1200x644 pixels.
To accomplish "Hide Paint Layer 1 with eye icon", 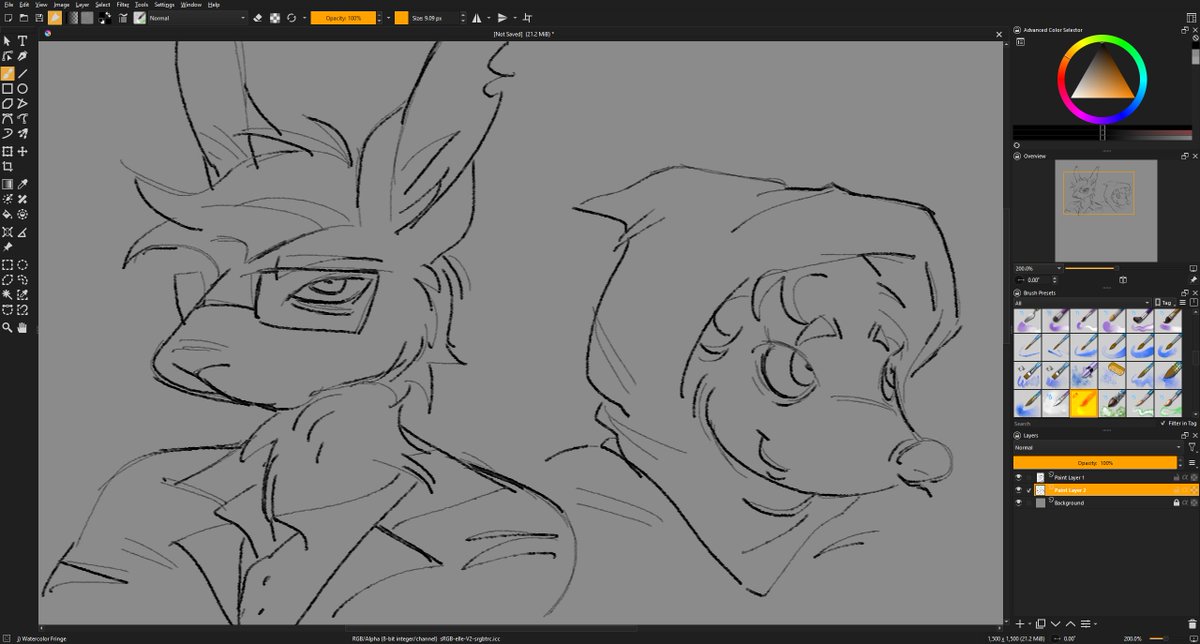I will (x=1019, y=478).
